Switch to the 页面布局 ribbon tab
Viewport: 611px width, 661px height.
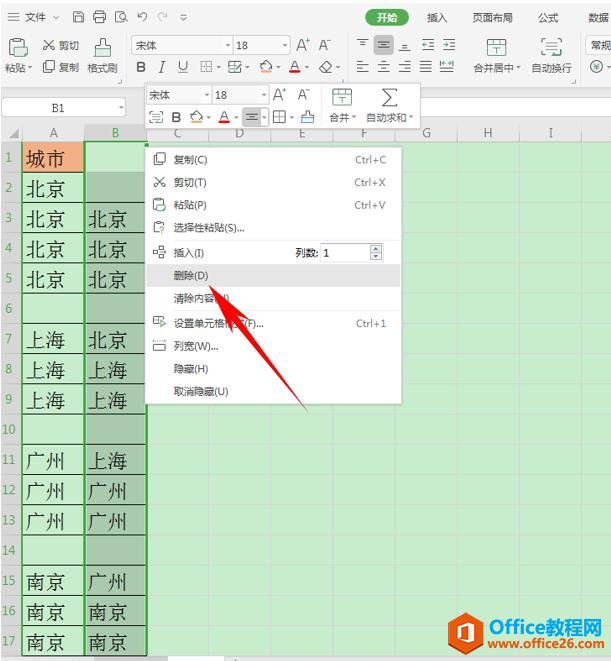pos(493,17)
